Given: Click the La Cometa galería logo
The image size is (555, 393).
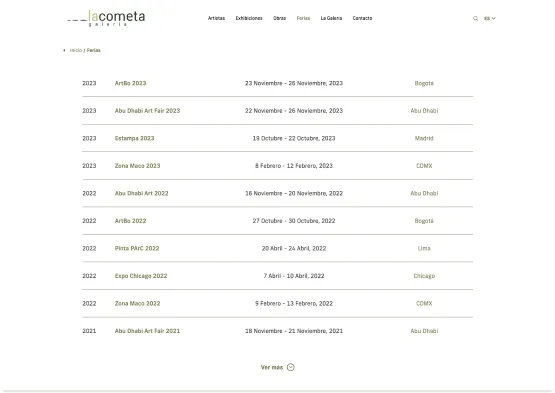Looking at the screenshot, I should point(106,18).
